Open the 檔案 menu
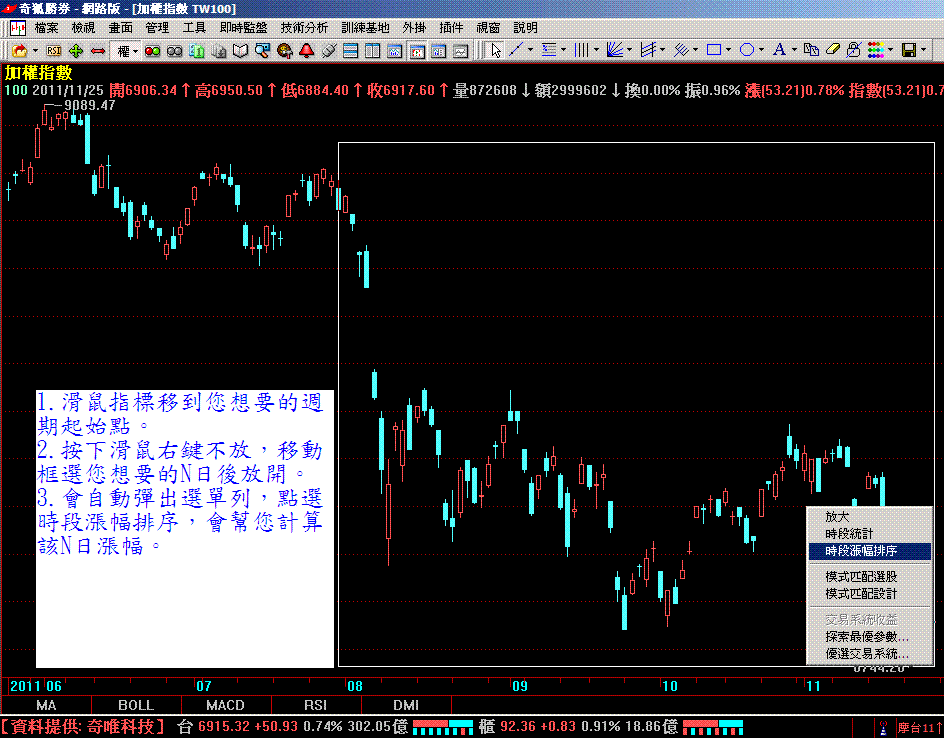The width and height of the screenshot is (944, 738). 46,28
